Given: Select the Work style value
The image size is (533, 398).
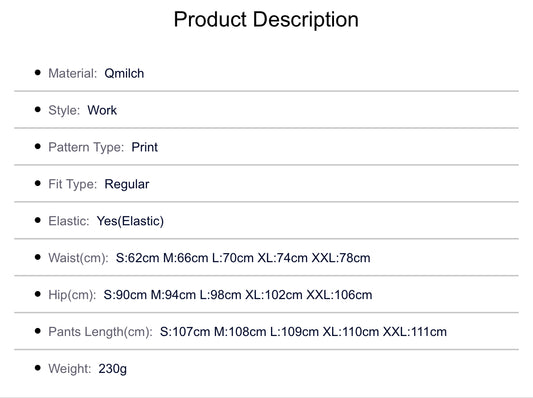Looking at the screenshot, I should pos(102,110).
